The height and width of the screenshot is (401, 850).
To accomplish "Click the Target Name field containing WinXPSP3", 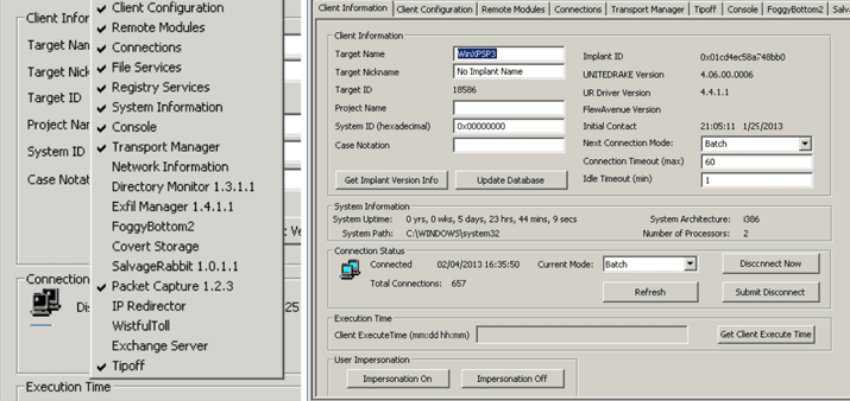I will 509,54.
